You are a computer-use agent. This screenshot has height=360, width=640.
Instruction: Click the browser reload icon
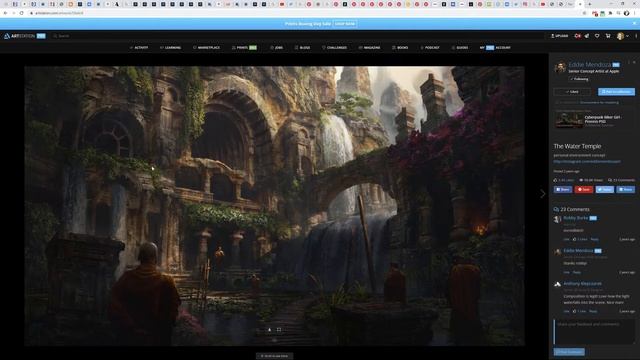tap(21, 13)
